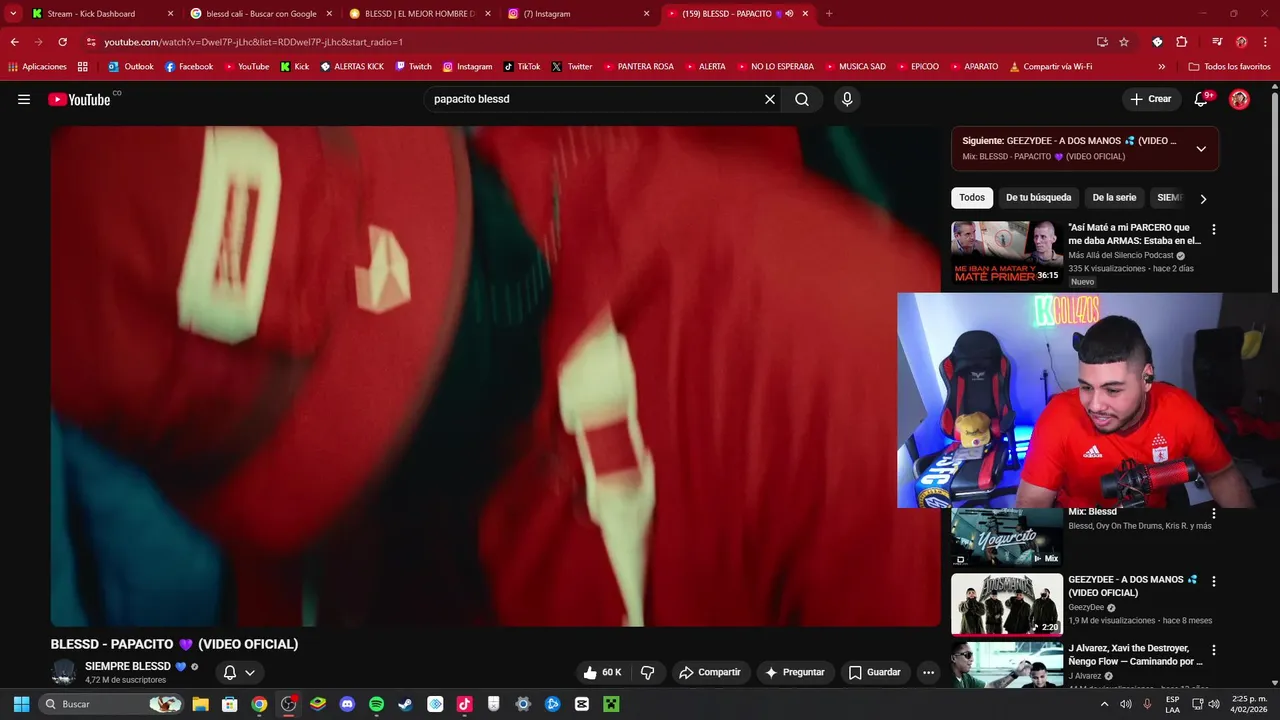Image resolution: width=1280 pixels, height=720 pixels.
Task: Open options for the 'Así Maté a mi PARCERO' video
Action: point(1214,229)
